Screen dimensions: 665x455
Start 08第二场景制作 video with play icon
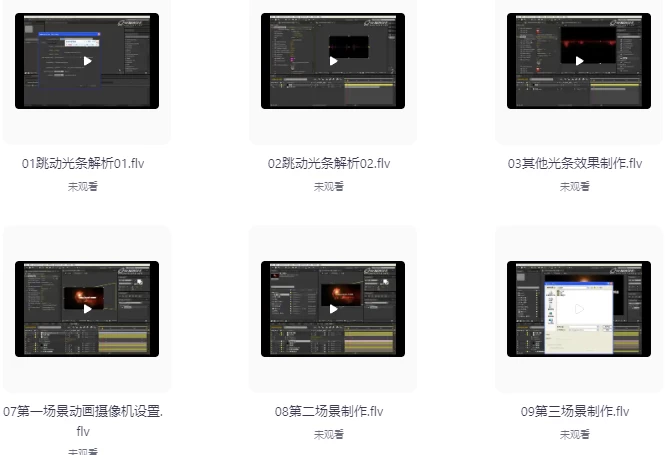click(333, 309)
